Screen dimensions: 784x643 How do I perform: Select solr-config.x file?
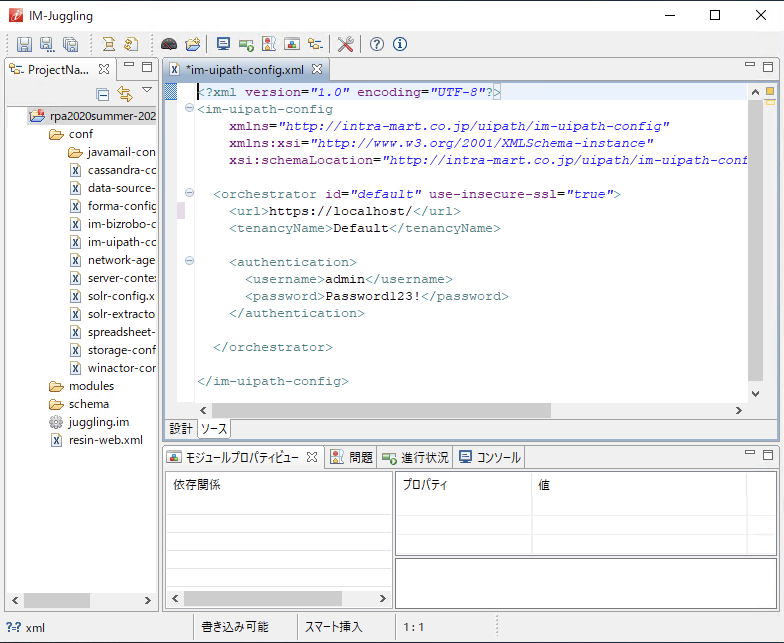(x=112, y=296)
